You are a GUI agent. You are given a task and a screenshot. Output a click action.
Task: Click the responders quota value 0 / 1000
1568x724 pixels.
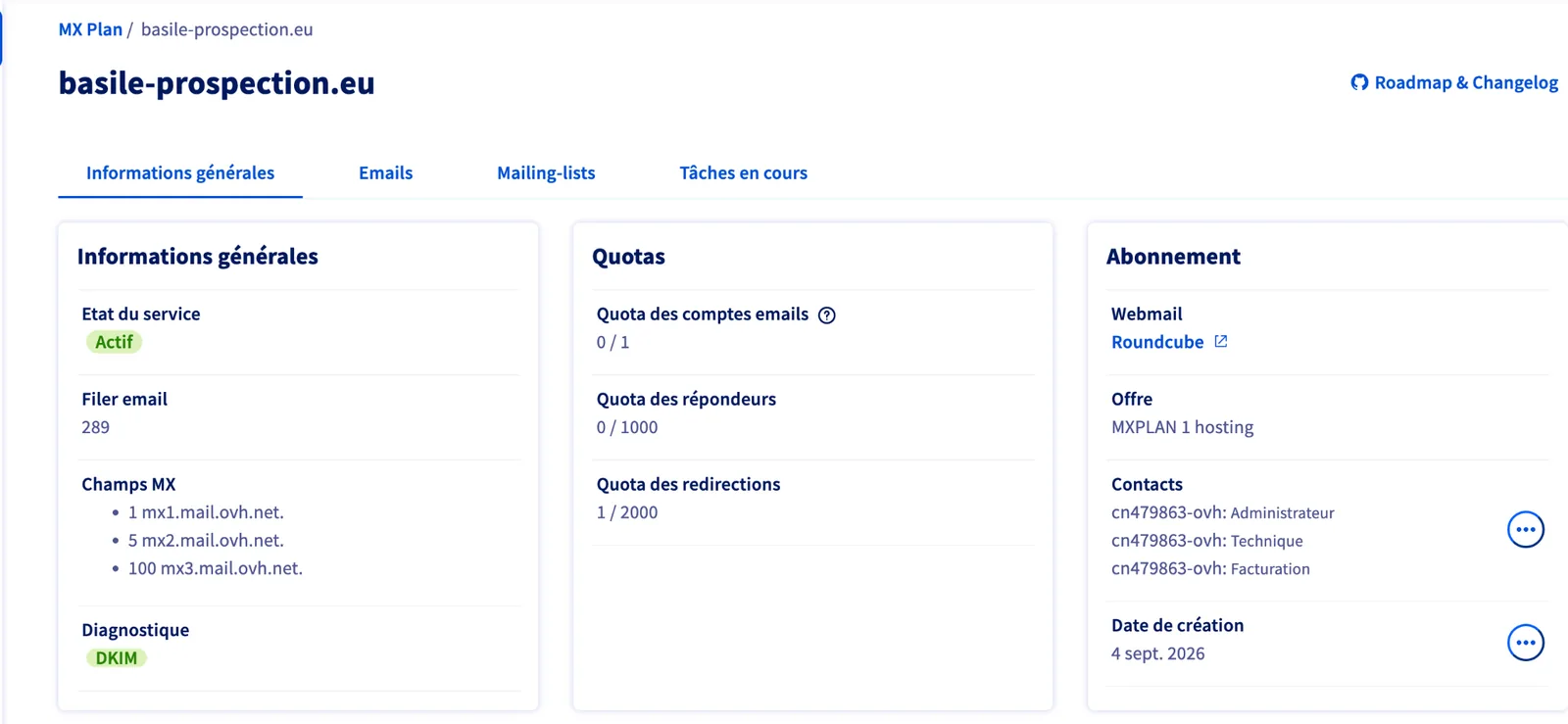pos(627,427)
